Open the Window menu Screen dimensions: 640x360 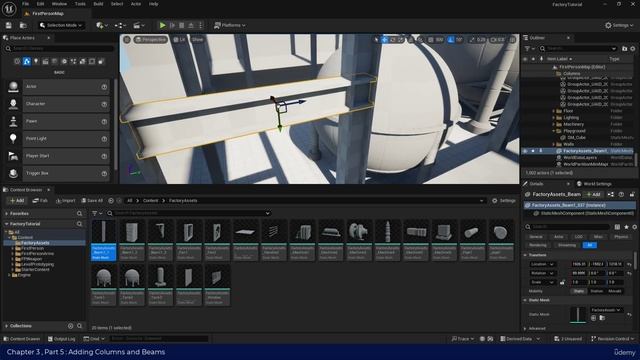point(59,4)
